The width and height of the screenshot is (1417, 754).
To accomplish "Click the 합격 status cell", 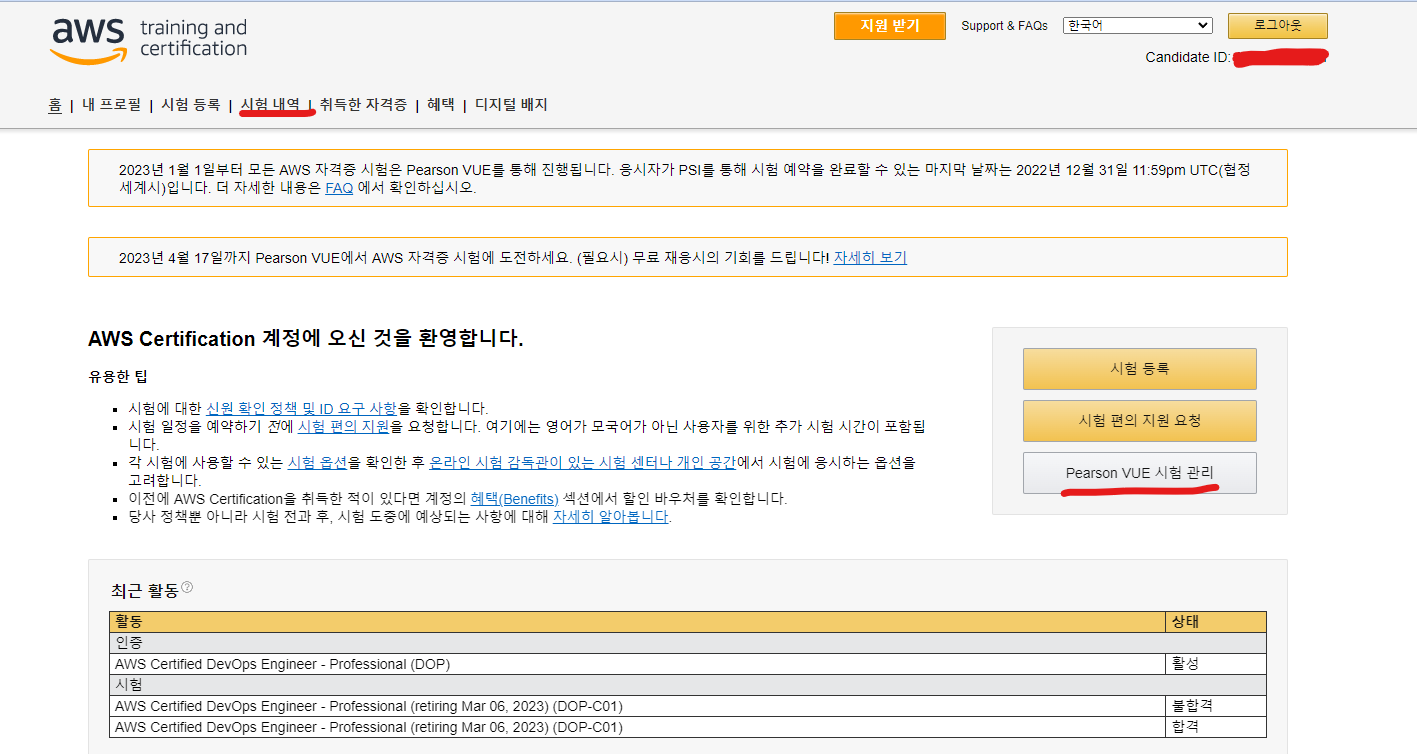I will 1216,727.
